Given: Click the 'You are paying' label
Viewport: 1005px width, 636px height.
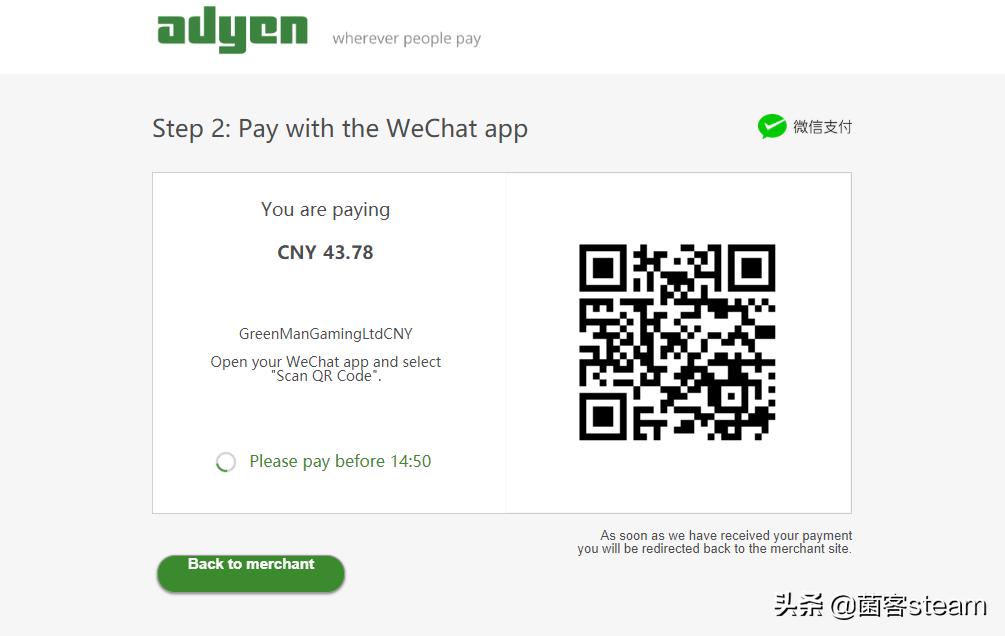Looking at the screenshot, I should coord(326,210).
